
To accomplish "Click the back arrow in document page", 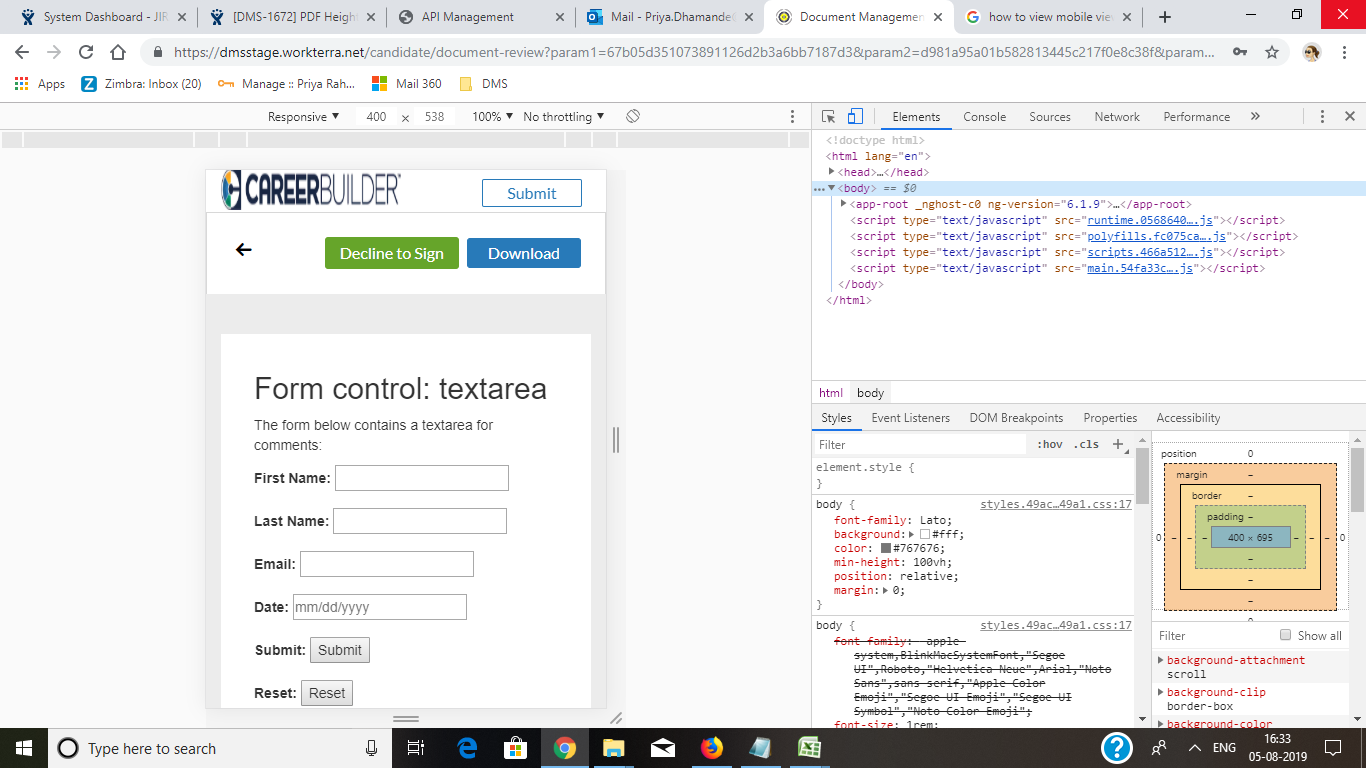I will coord(243,249).
